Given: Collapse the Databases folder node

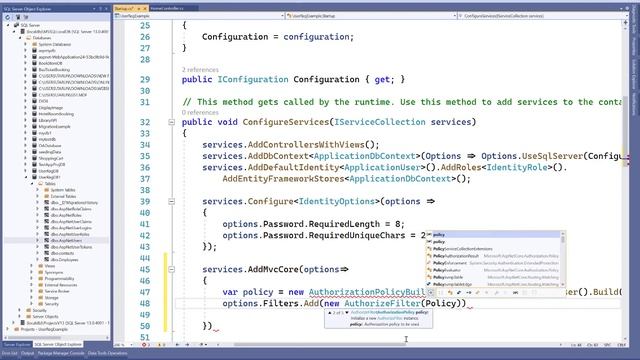Looking at the screenshot, I should 20,38.
